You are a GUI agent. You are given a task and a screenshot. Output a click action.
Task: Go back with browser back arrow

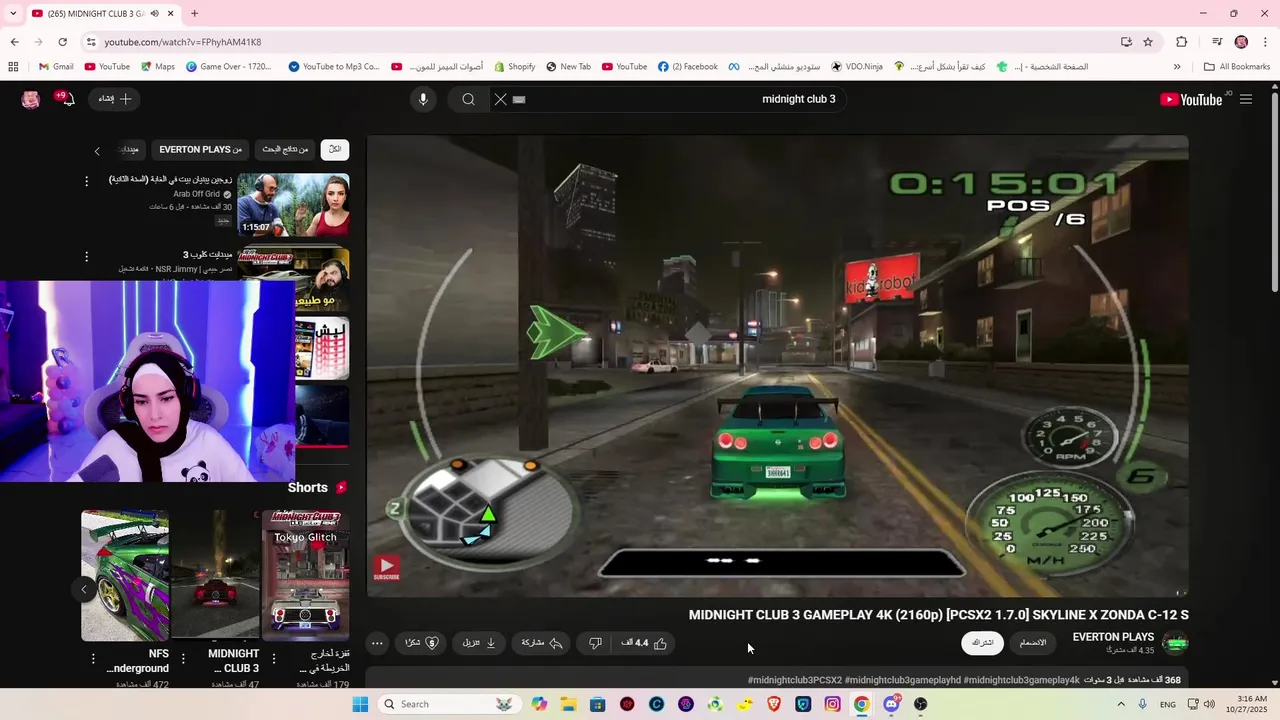[14, 42]
